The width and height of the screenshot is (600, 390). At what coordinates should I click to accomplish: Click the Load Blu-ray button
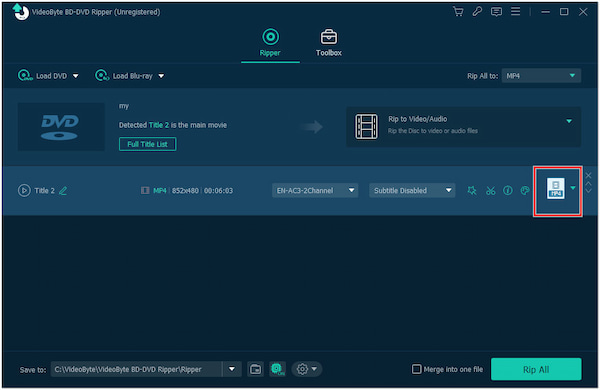[x=124, y=76]
